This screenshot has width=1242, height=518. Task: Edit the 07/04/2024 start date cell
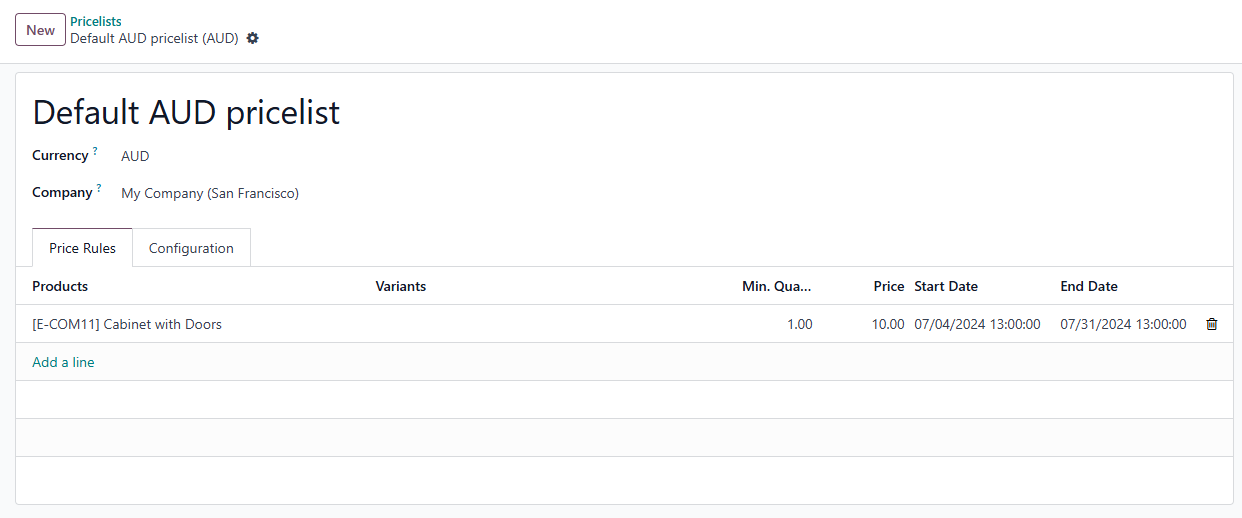pyautogui.click(x=977, y=324)
